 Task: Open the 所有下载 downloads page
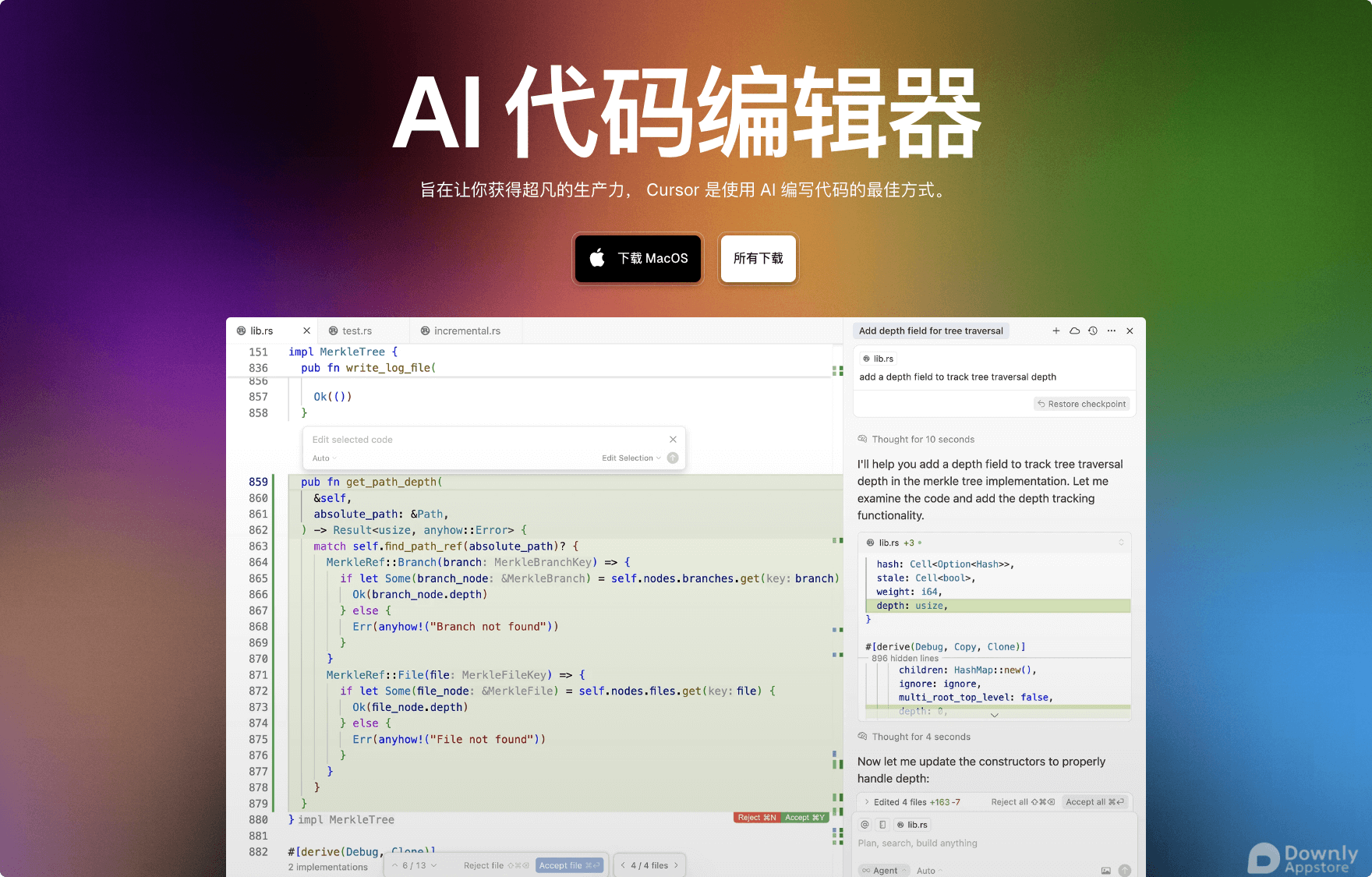pyautogui.click(x=758, y=258)
